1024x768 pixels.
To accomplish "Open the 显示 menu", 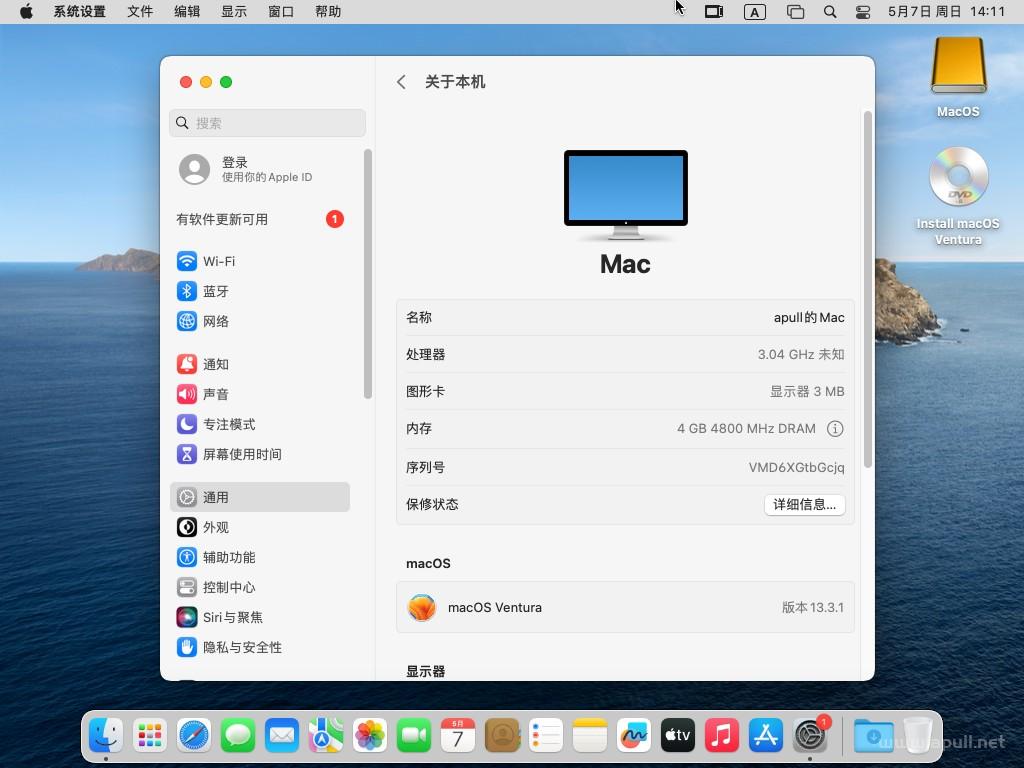I will (234, 12).
